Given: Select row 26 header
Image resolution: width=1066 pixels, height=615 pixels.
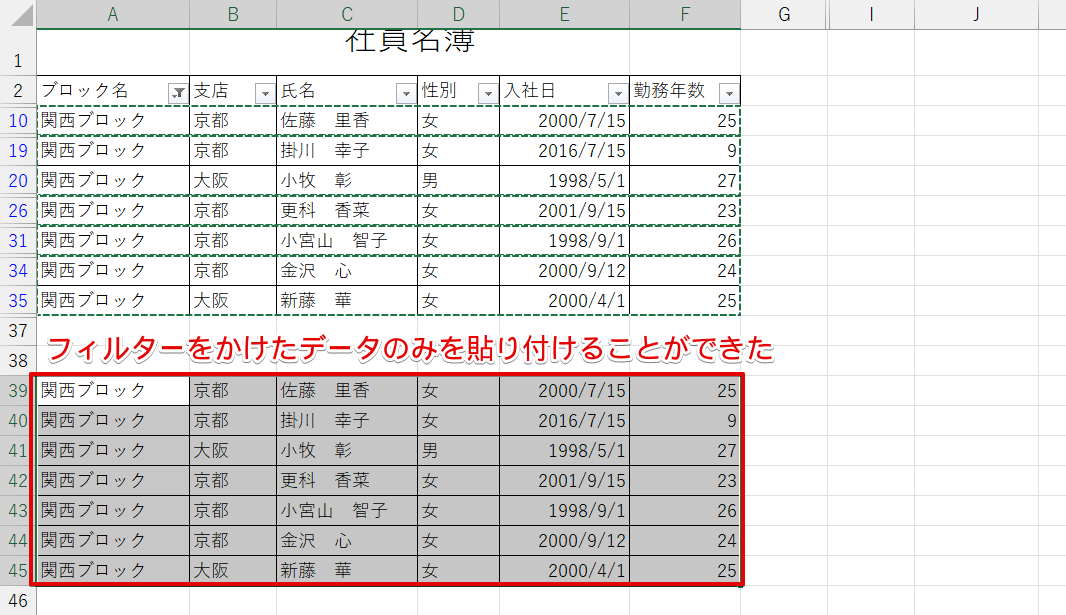Looking at the screenshot, I should pos(18,210).
